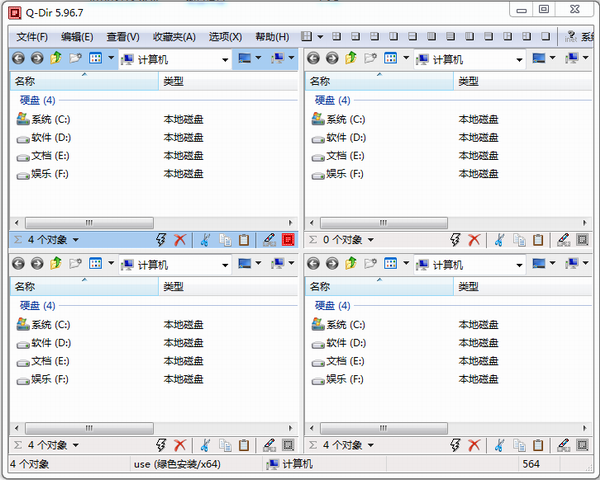
Task: Go up one folder in bottom-right pane
Action: tap(351, 263)
